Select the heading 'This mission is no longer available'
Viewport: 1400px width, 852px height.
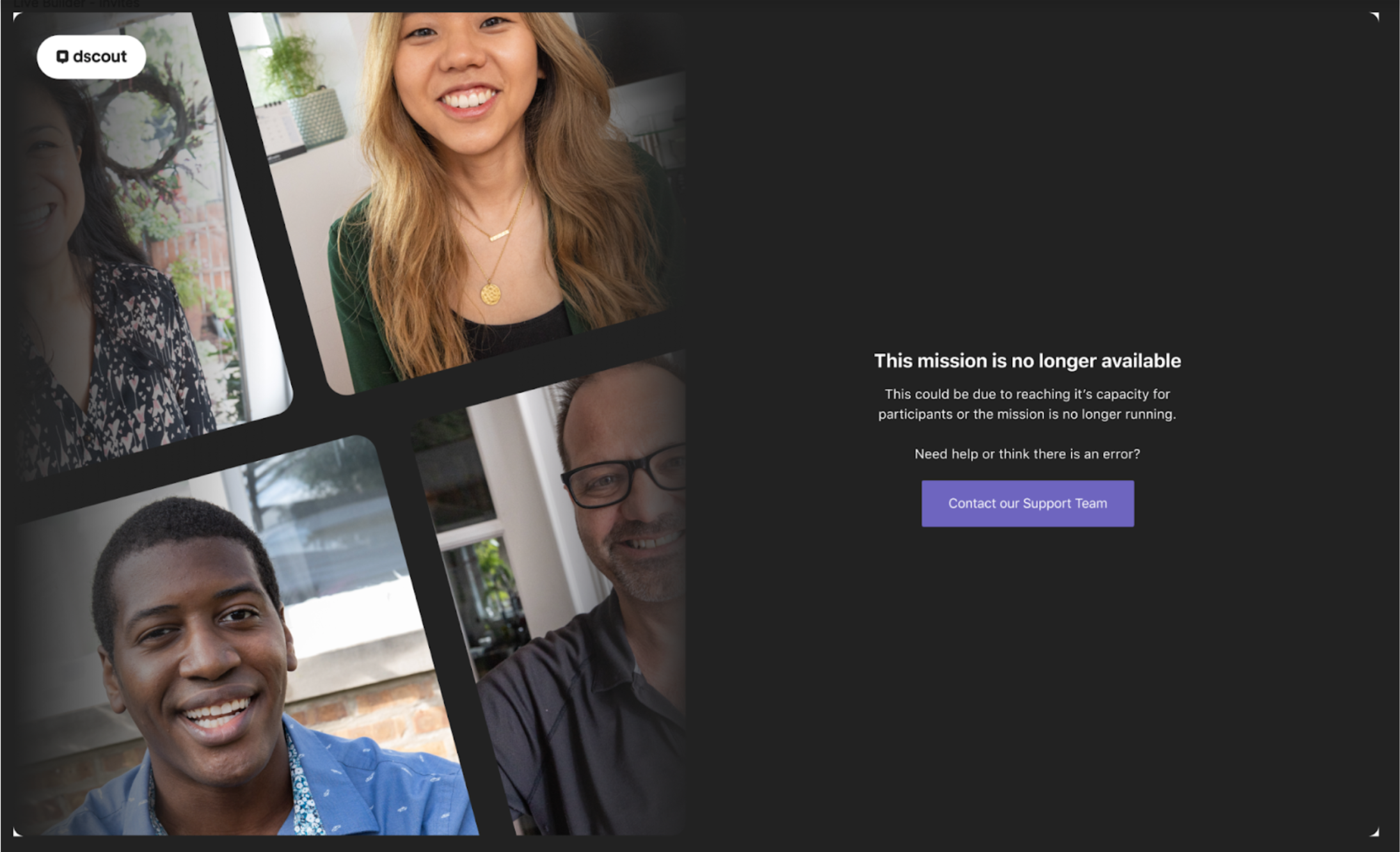click(1028, 361)
